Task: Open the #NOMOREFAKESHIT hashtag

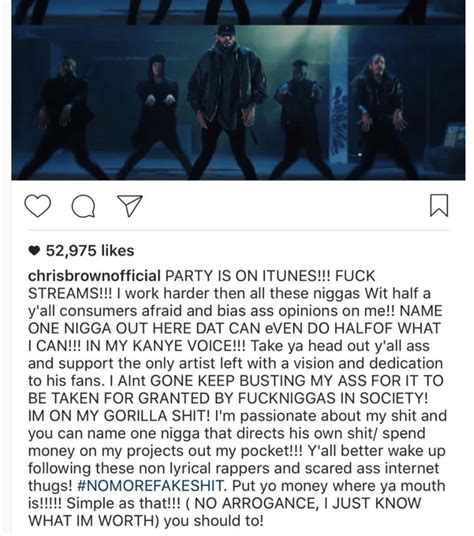Action: click(x=151, y=486)
